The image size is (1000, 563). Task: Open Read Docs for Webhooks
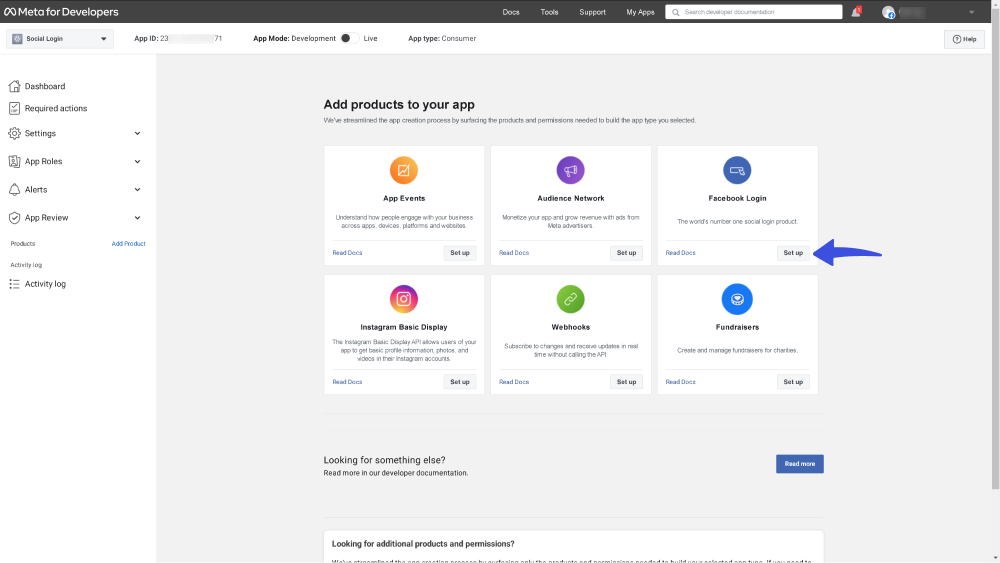pos(513,382)
